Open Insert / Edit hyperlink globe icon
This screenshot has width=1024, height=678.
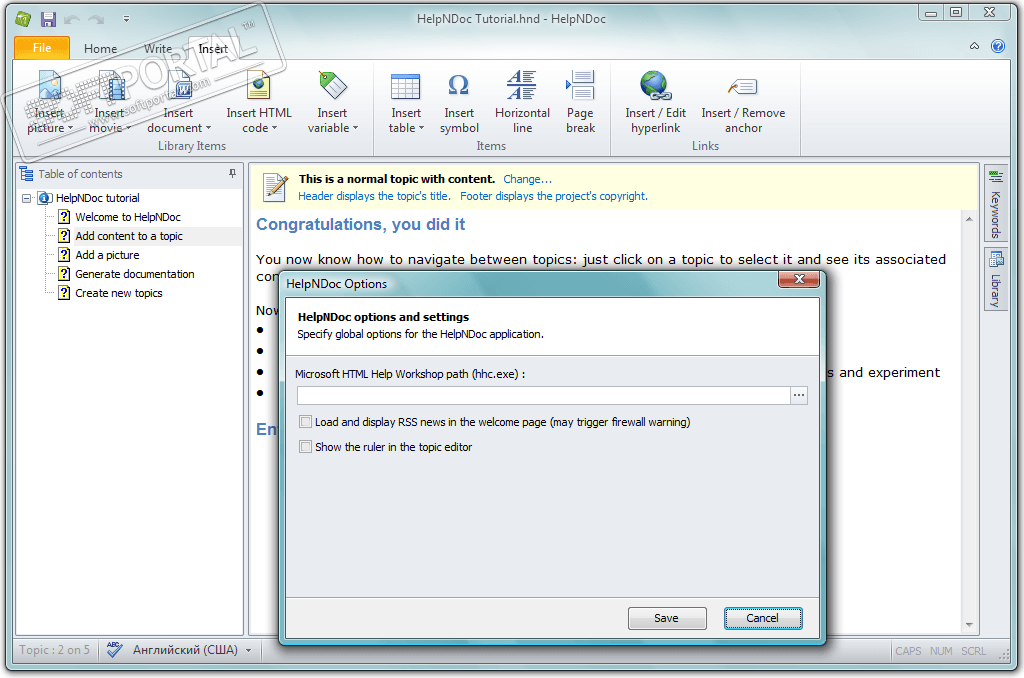pyautogui.click(x=656, y=86)
